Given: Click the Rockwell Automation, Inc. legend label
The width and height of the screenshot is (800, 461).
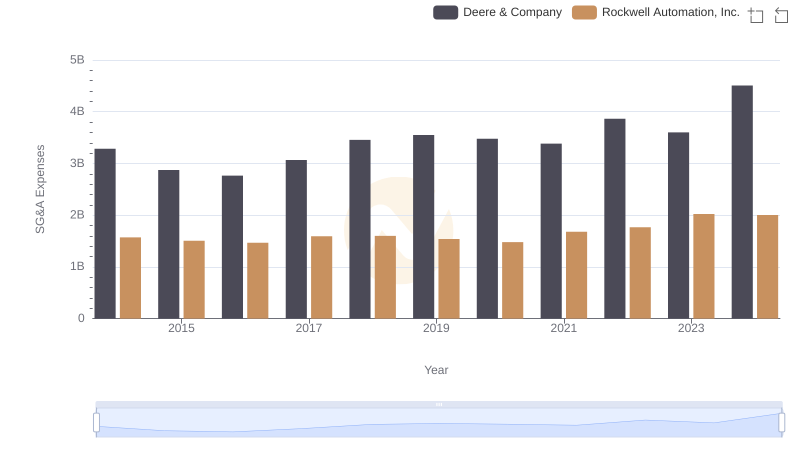Looking at the screenshot, I should (670, 12).
